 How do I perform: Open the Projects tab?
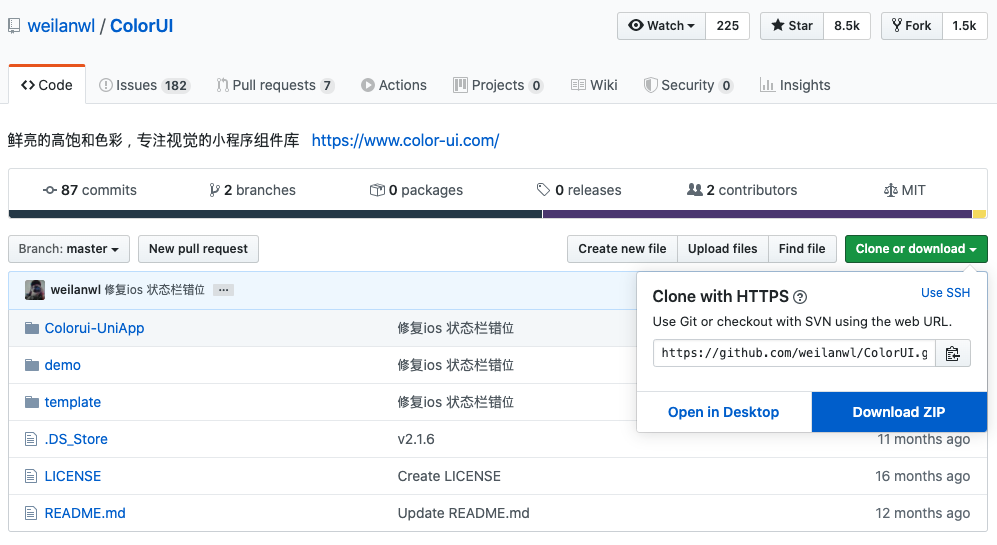click(498, 85)
